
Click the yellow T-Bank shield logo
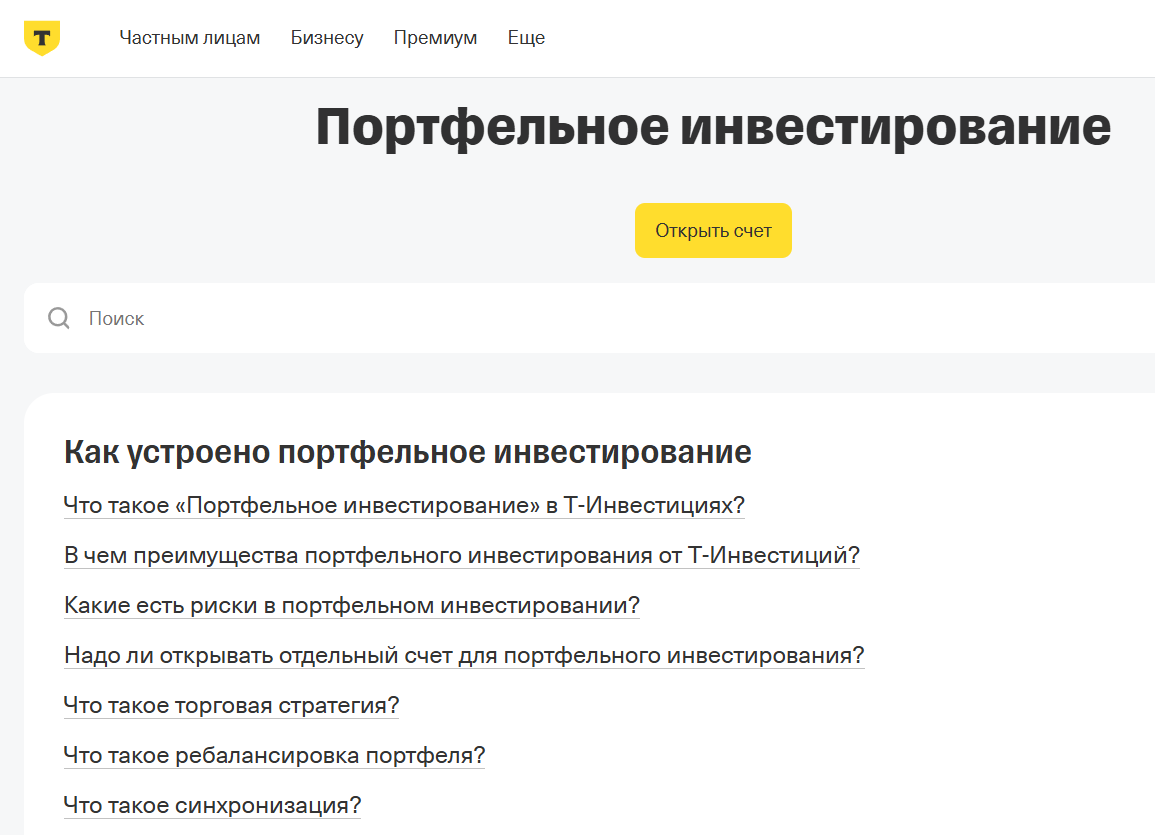(41, 38)
